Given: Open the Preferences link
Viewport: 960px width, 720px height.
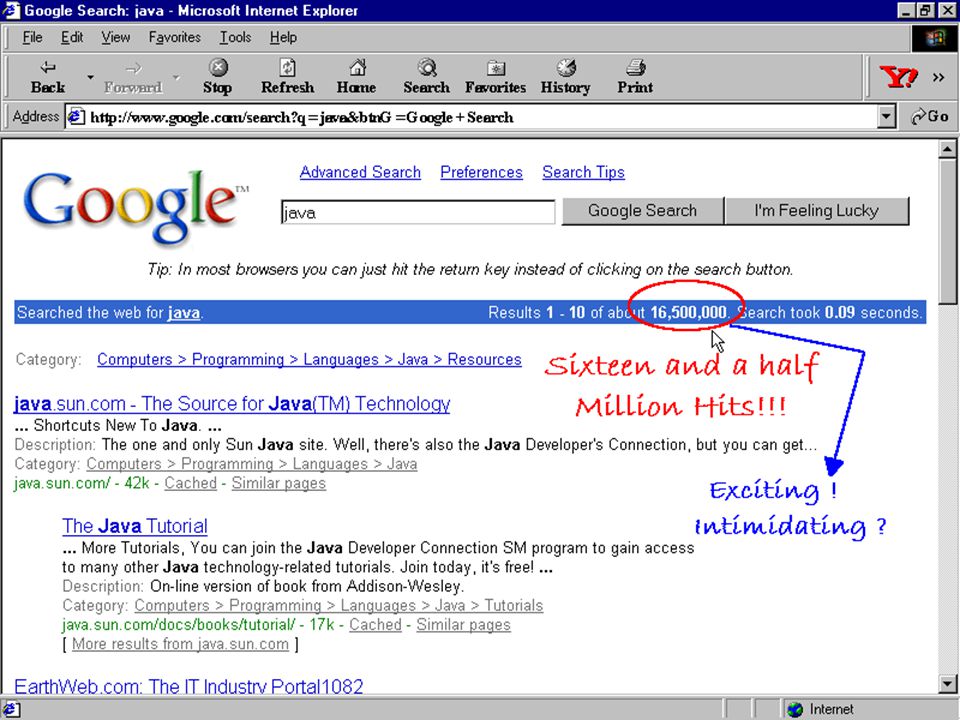Looking at the screenshot, I should point(481,173).
